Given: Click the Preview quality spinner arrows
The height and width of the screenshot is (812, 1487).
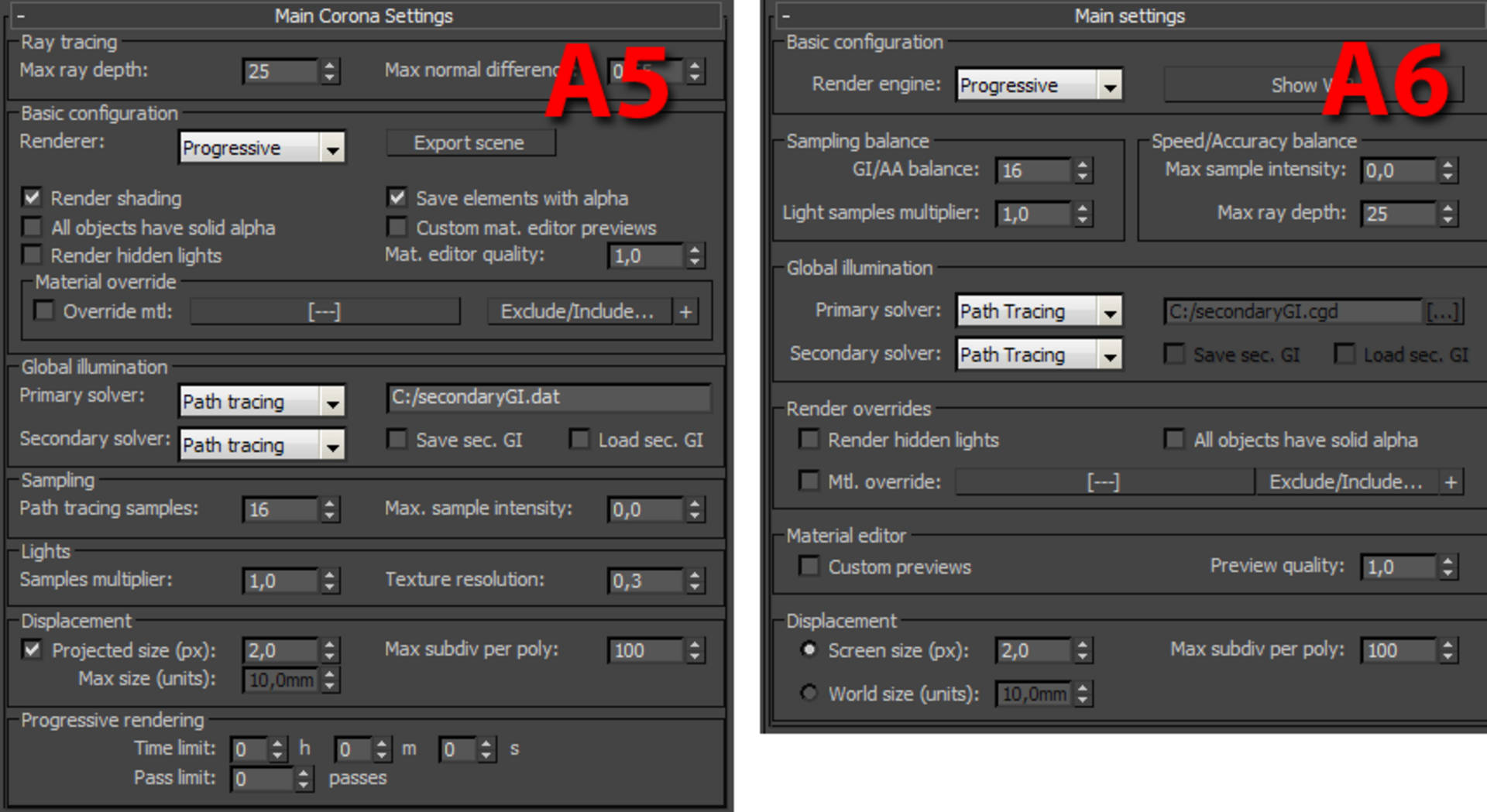Looking at the screenshot, I should (x=1448, y=567).
